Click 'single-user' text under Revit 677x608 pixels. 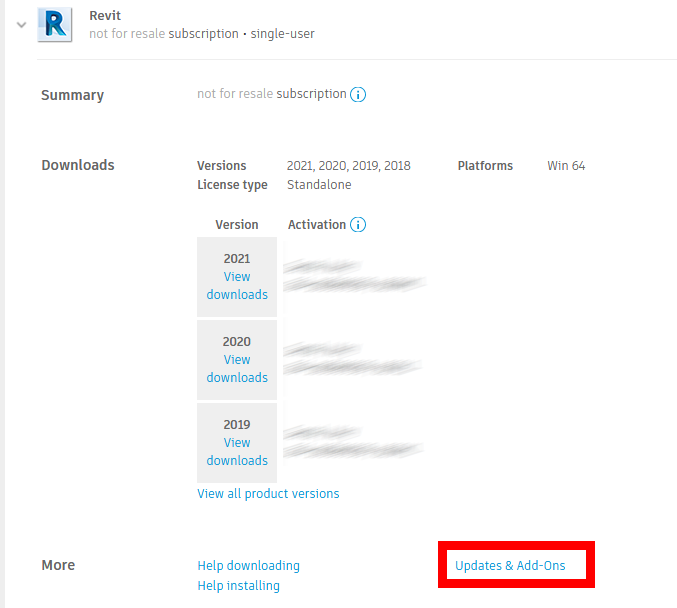(x=282, y=34)
